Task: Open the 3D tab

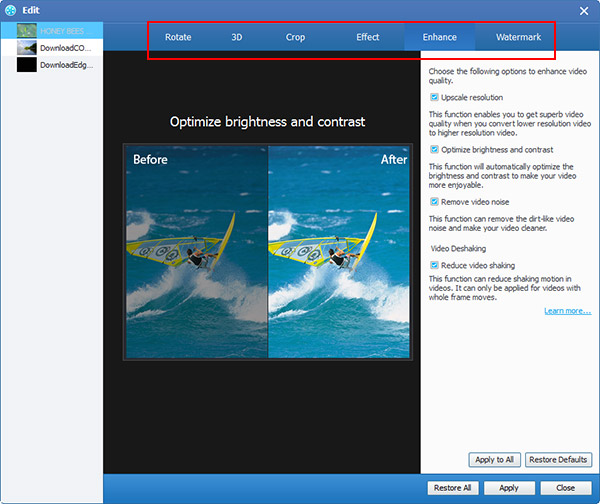Action: (x=236, y=37)
